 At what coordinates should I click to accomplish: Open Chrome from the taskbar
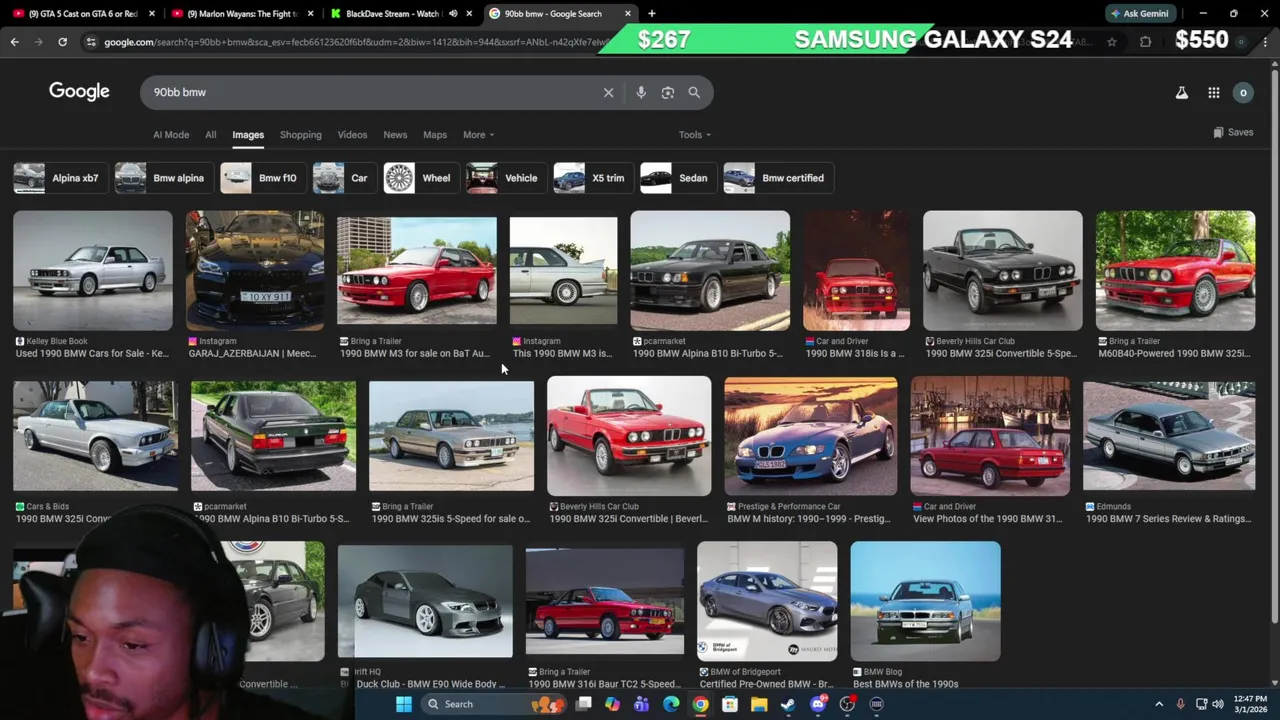[701, 704]
